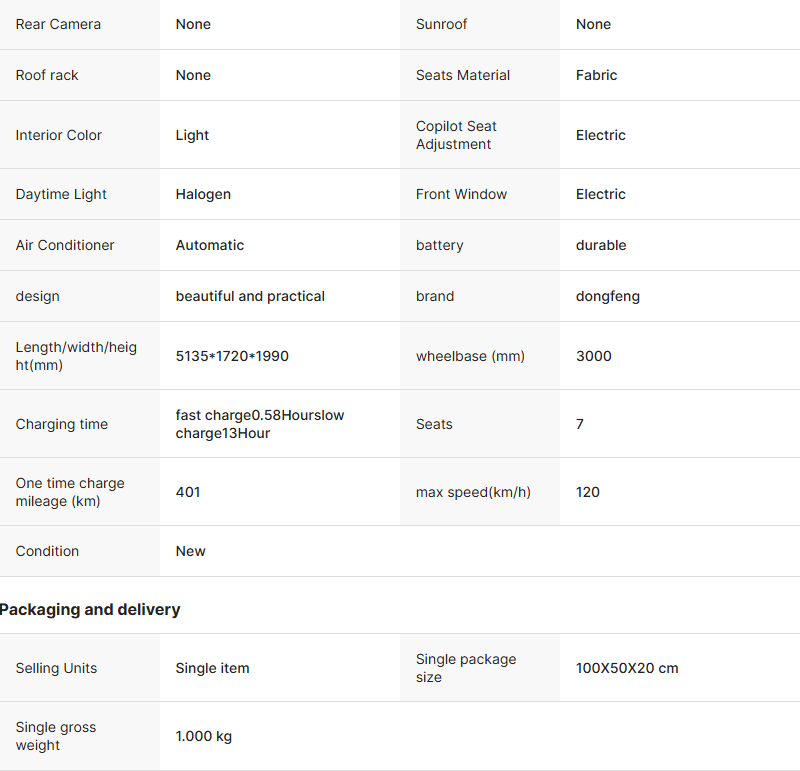Select the 'Front Window' attribute label
This screenshot has width=800, height=771.
461,194
